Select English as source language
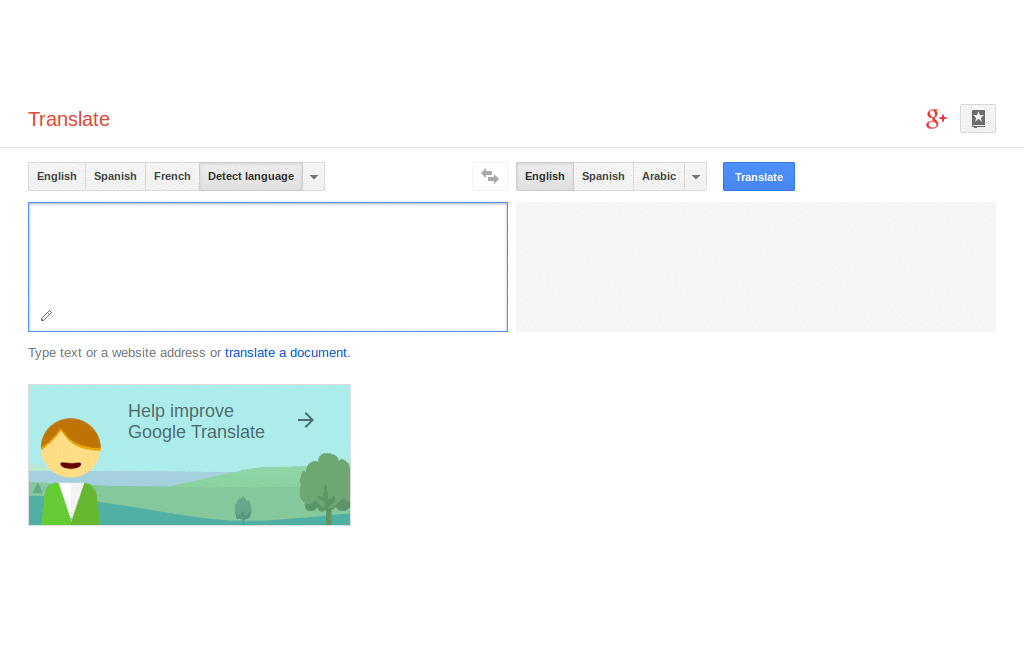 pos(57,176)
